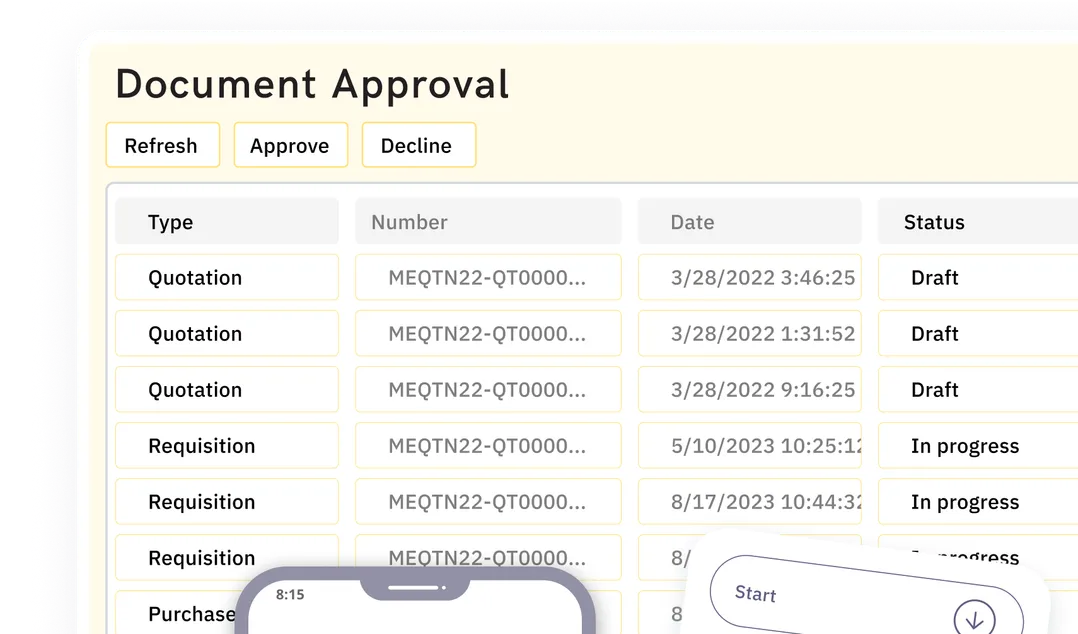Select Quotation type cell for 1:31:52 row
Screen dimensions: 1078x634
click(227, 334)
